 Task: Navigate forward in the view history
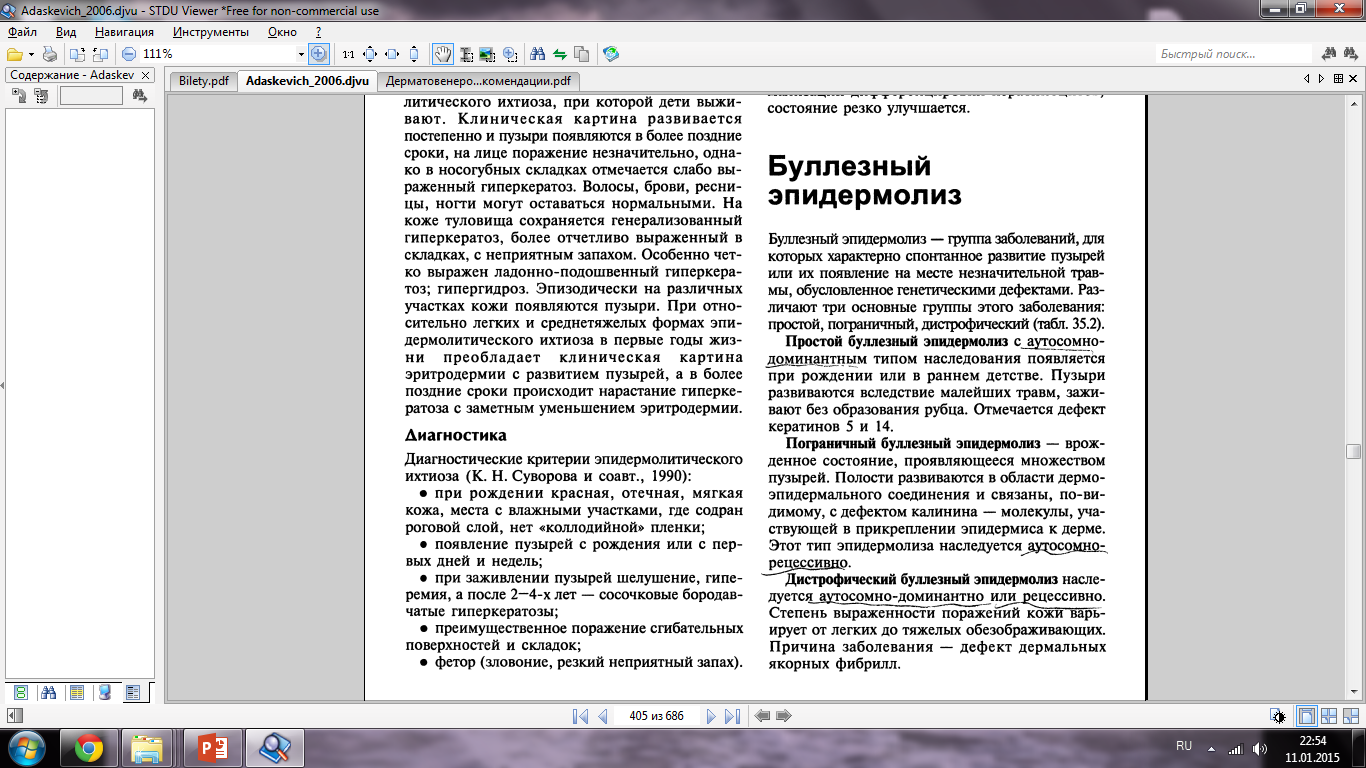[784, 716]
